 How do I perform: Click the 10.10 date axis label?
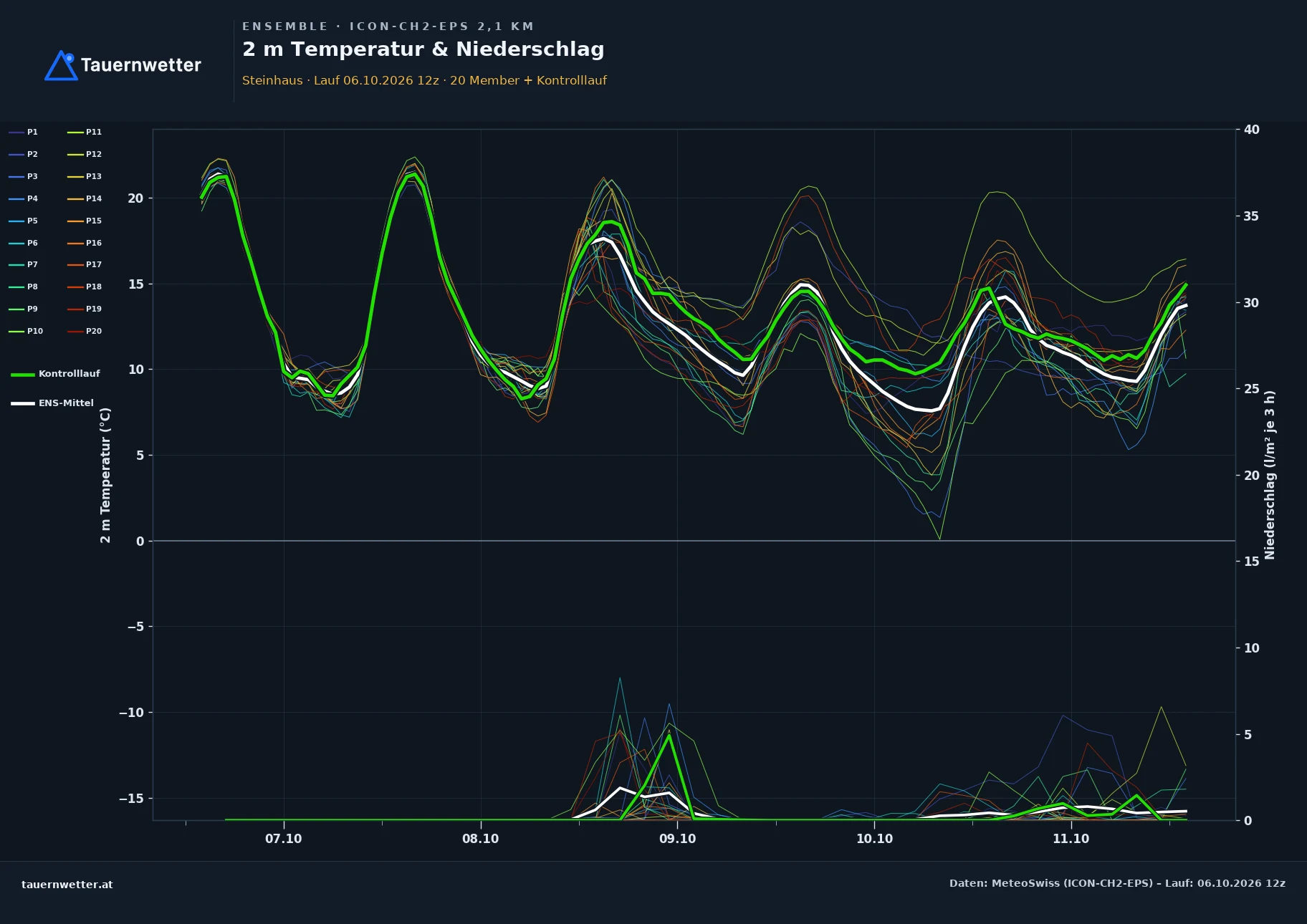pyautogui.click(x=874, y=839)
